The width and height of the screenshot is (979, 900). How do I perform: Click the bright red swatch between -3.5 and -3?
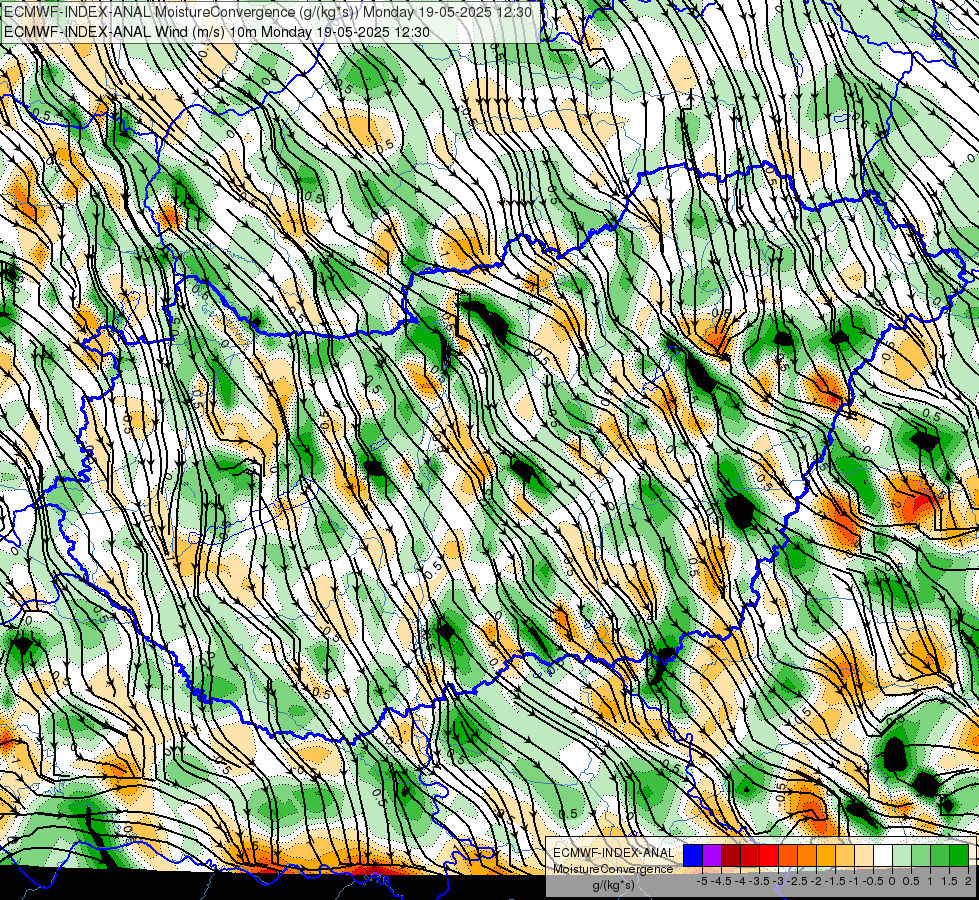769,855
